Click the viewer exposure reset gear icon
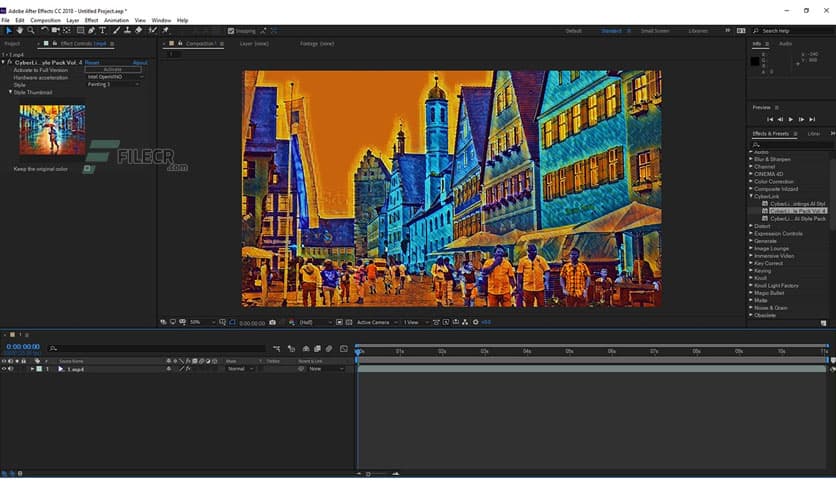Viewport: 836px width, 484px height. (x=476, y=322)
